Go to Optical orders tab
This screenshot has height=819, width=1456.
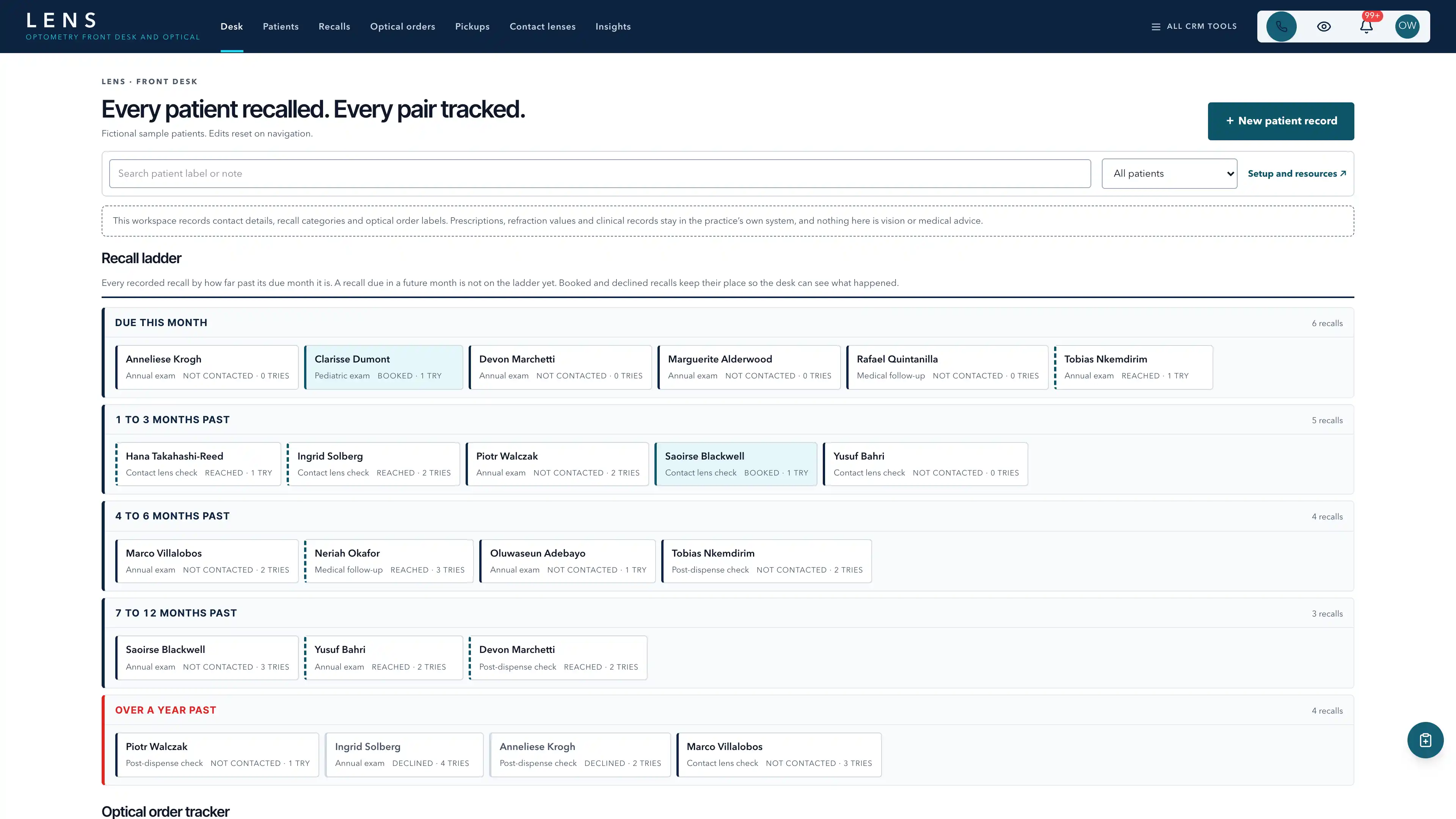[x=402, y=27]
